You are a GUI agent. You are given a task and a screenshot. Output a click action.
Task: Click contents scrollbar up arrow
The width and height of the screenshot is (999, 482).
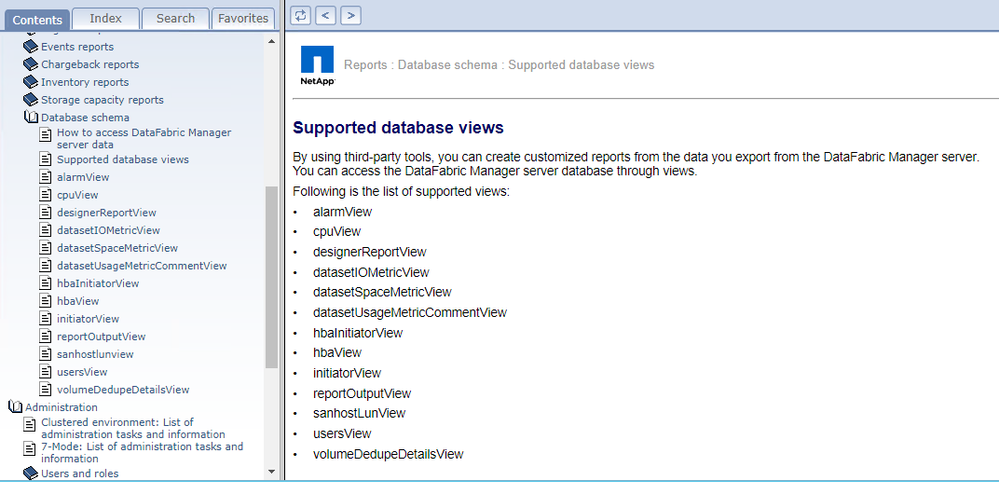click(x=271, y=41)
